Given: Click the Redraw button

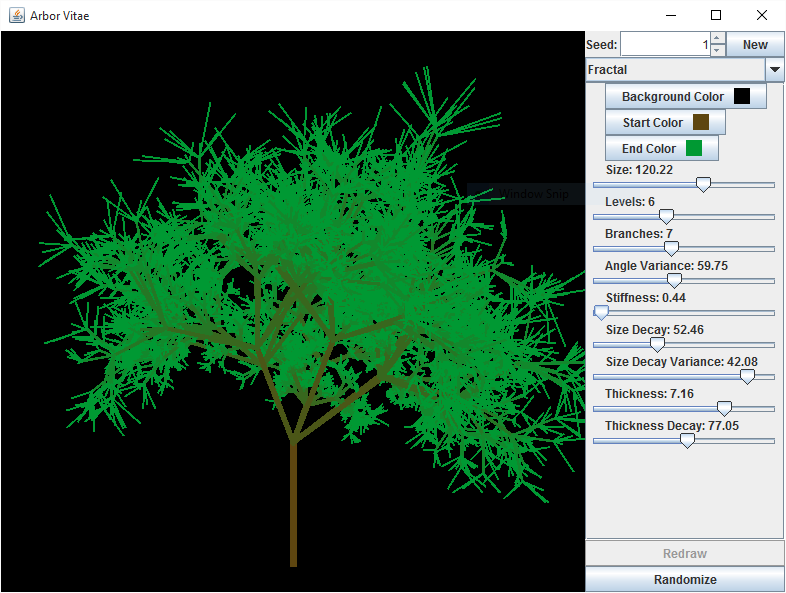Looking at the screenshot, I should click(685, 553).
